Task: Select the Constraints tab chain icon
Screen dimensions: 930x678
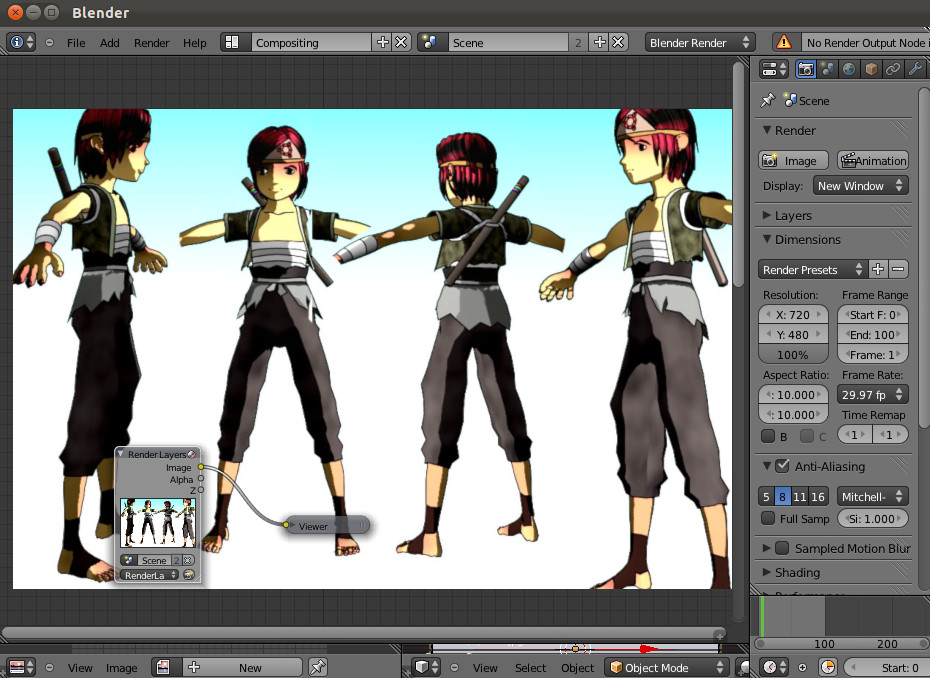Action: [x=893, y=69]
